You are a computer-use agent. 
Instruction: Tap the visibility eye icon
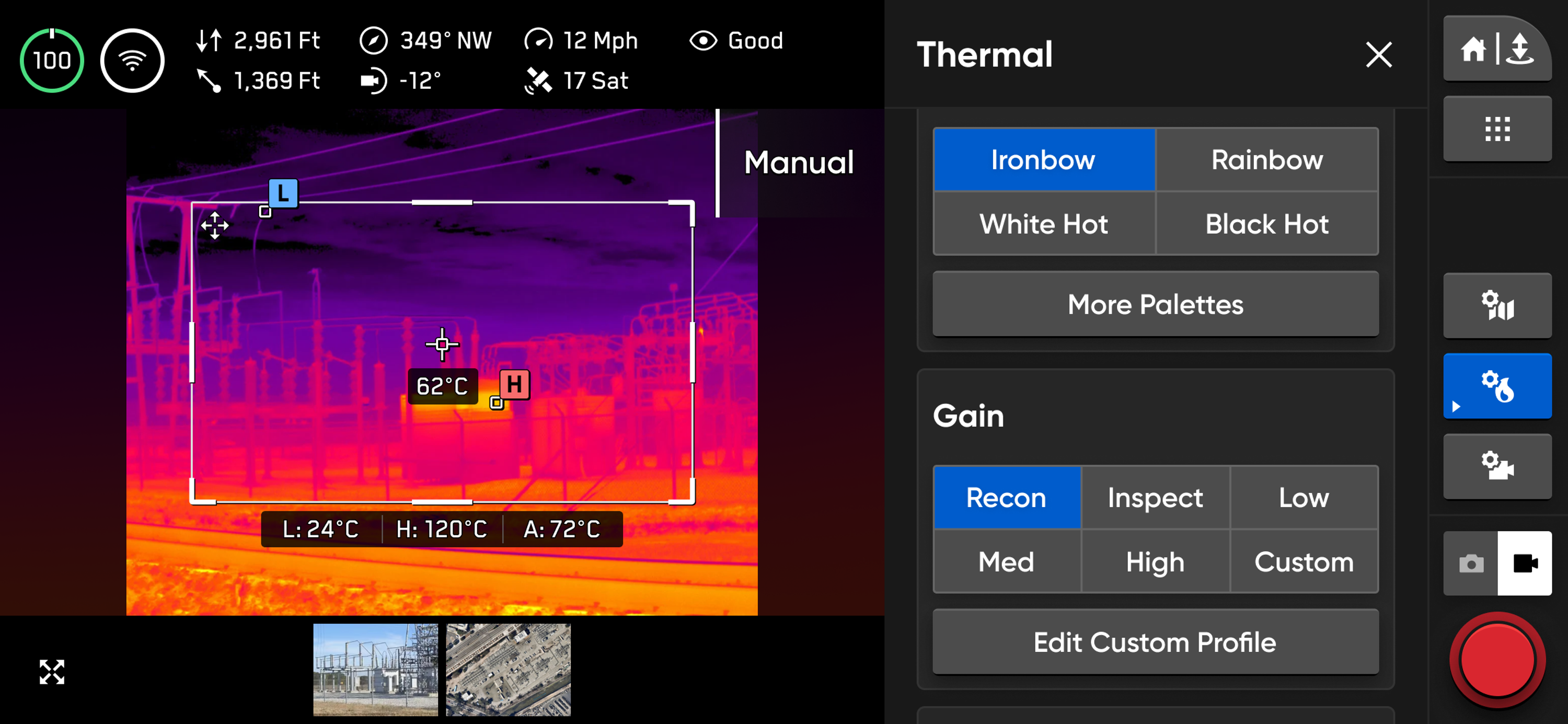click(x=703, y=41)
